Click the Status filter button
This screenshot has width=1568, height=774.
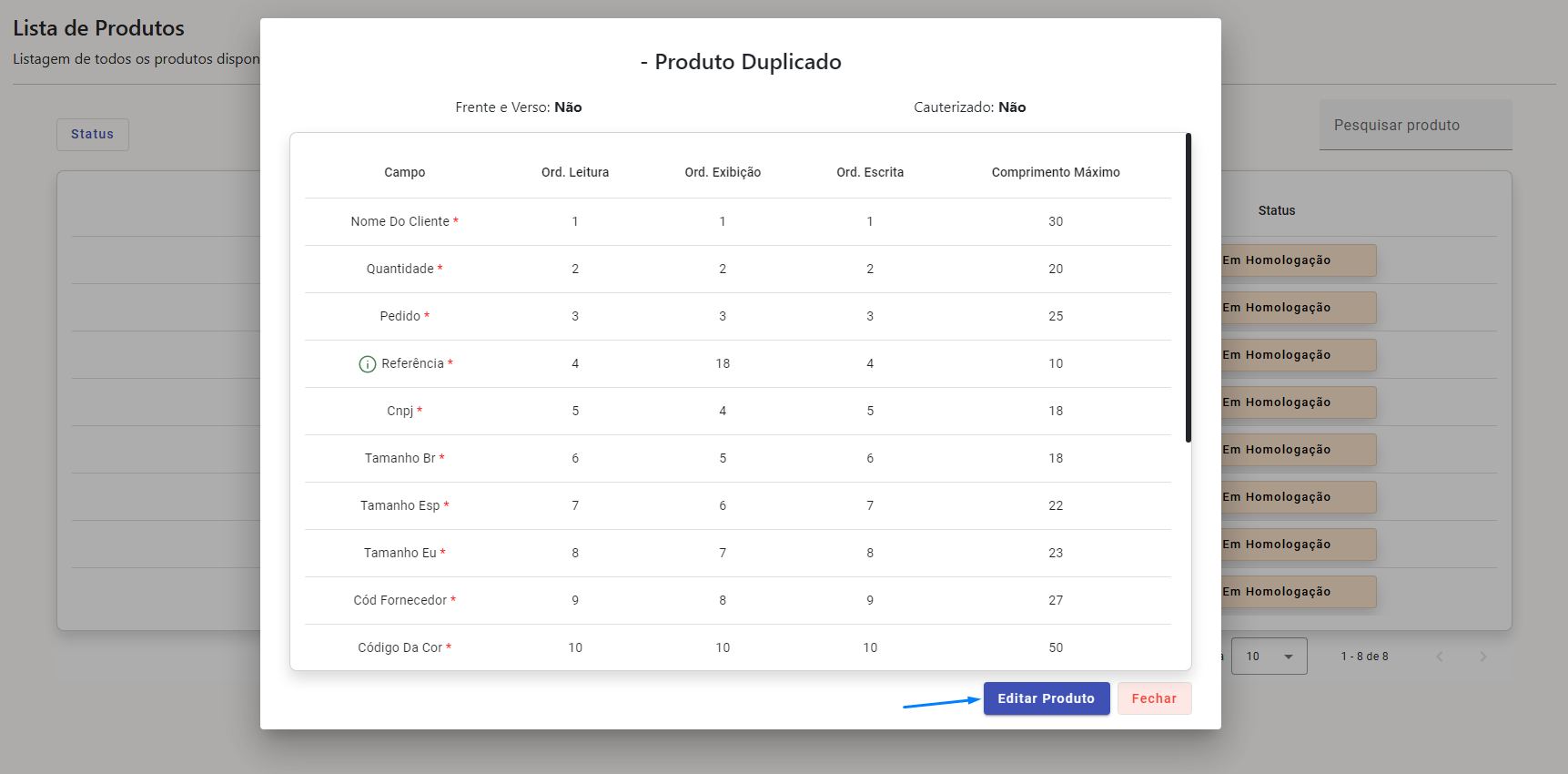click(x=93, y=134)
